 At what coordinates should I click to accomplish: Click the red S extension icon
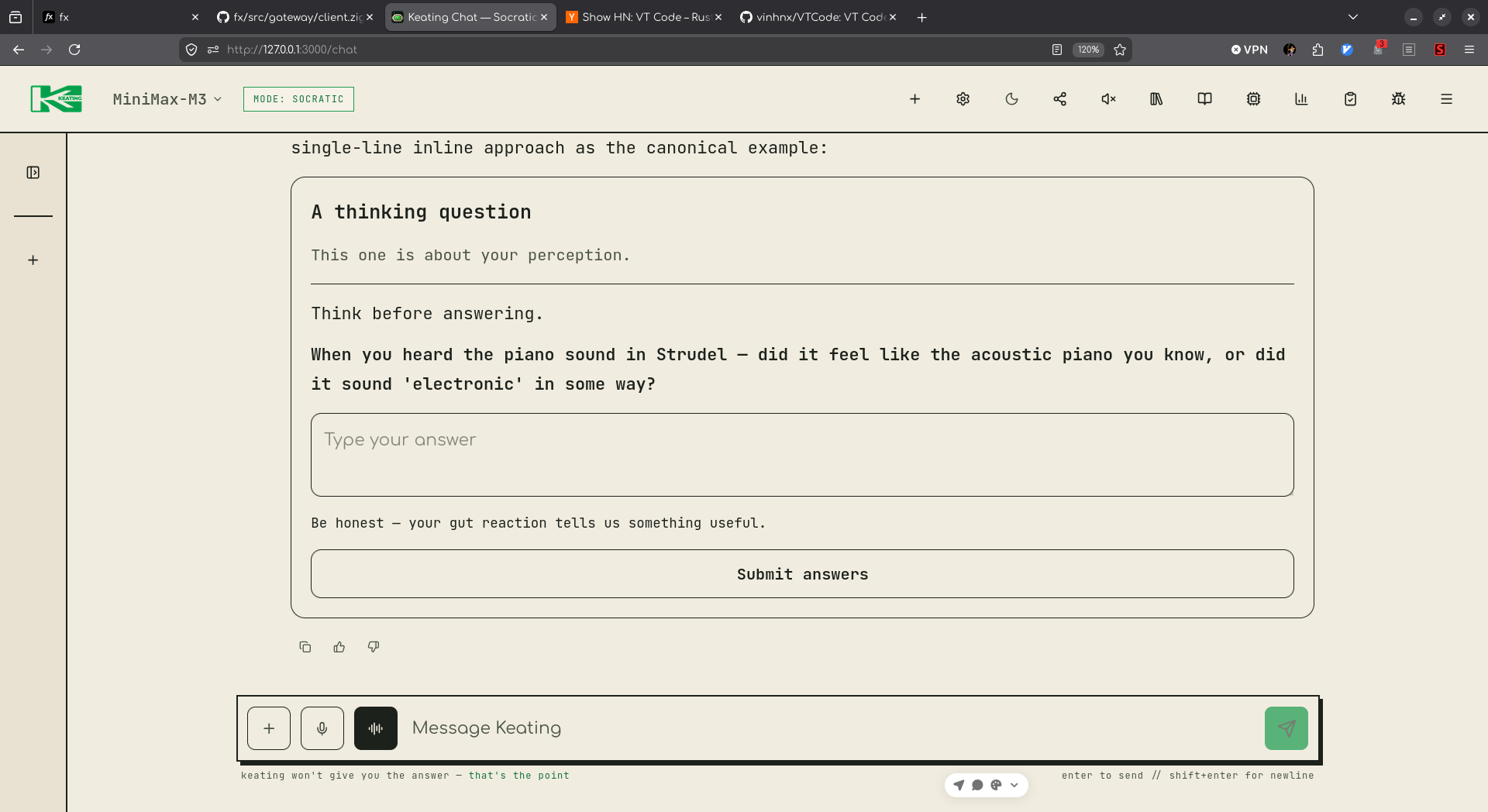1440,50
